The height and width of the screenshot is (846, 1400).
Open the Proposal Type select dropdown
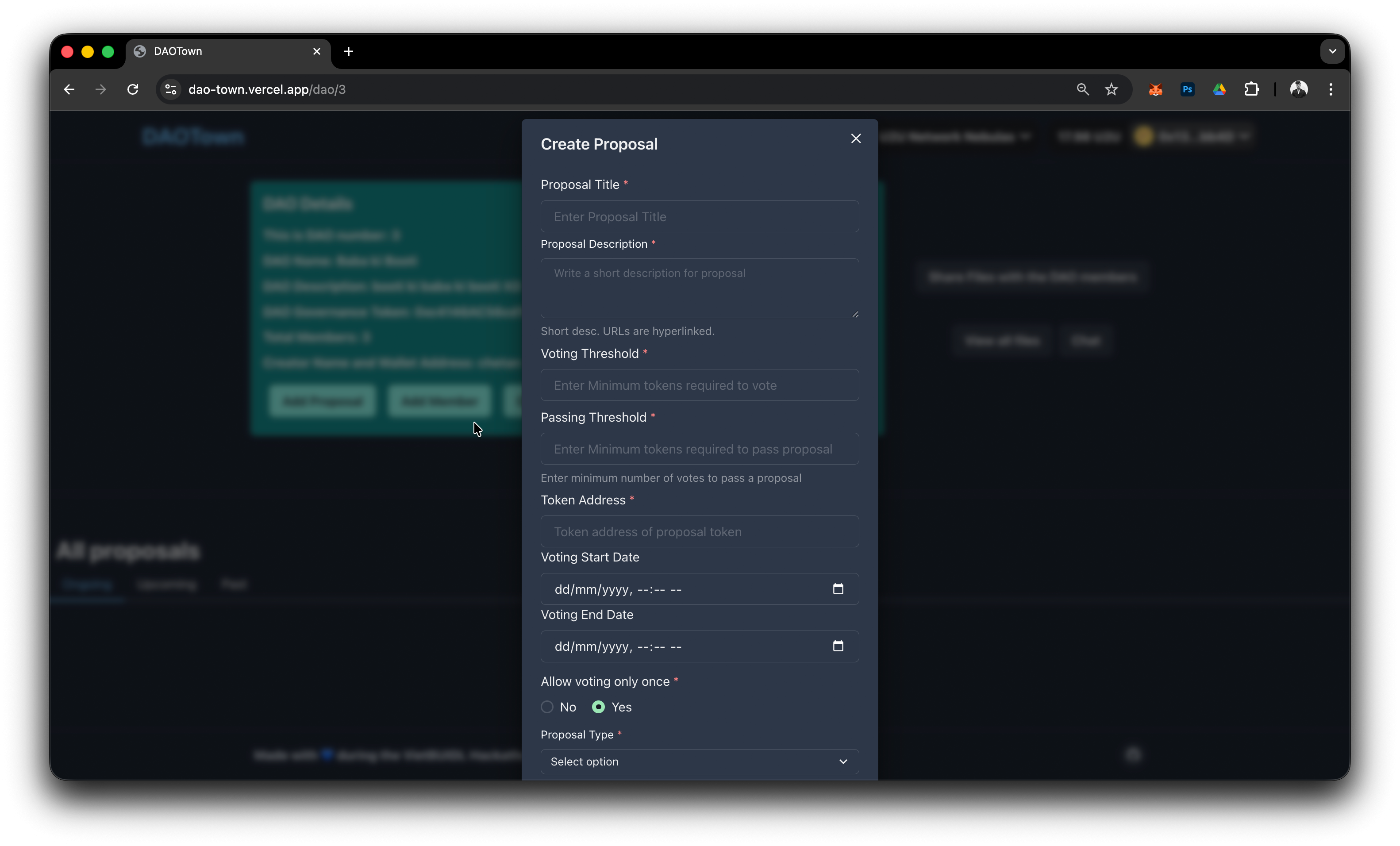(700, 761)
